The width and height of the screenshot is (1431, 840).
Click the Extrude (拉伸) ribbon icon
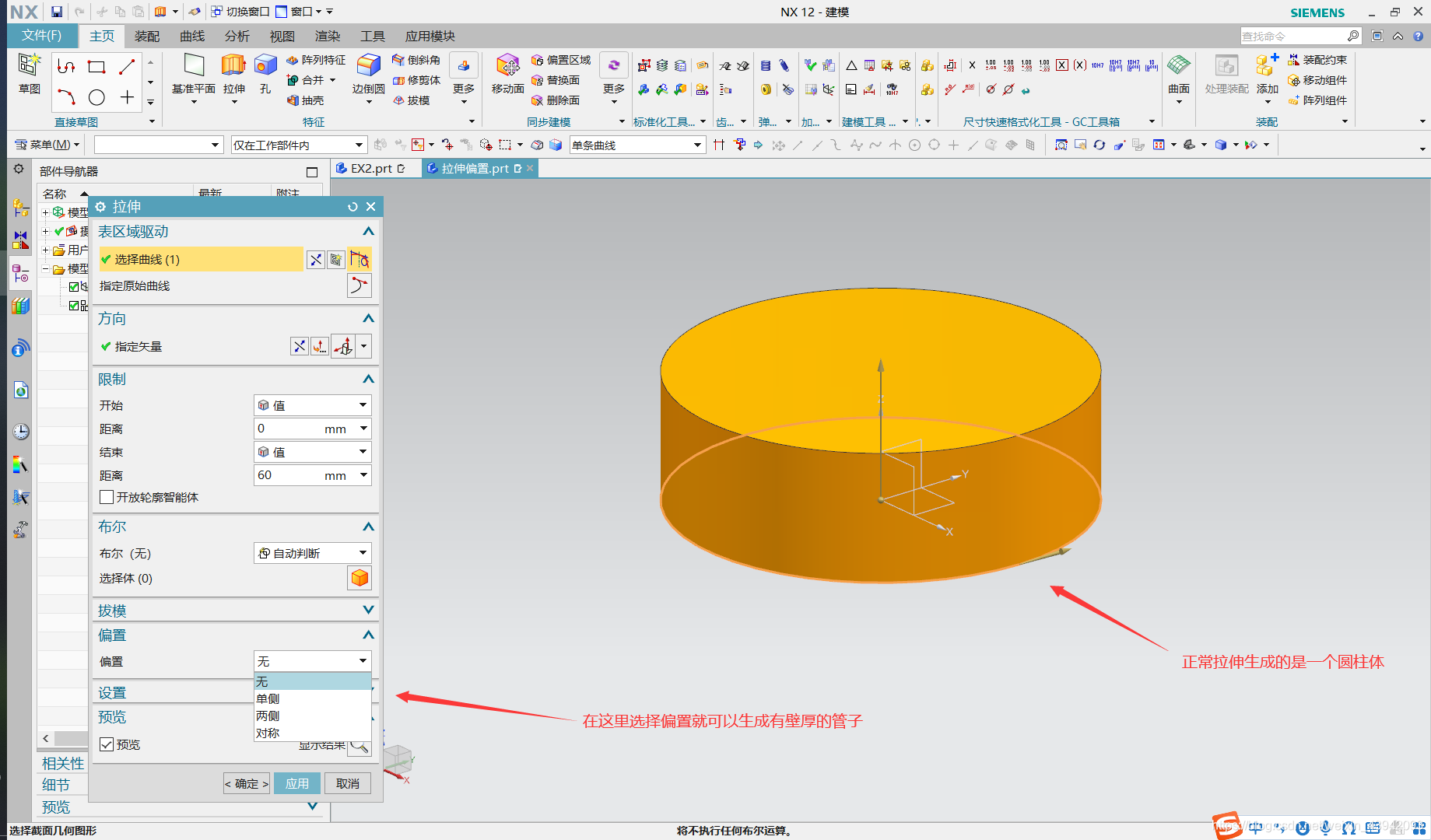233,75
